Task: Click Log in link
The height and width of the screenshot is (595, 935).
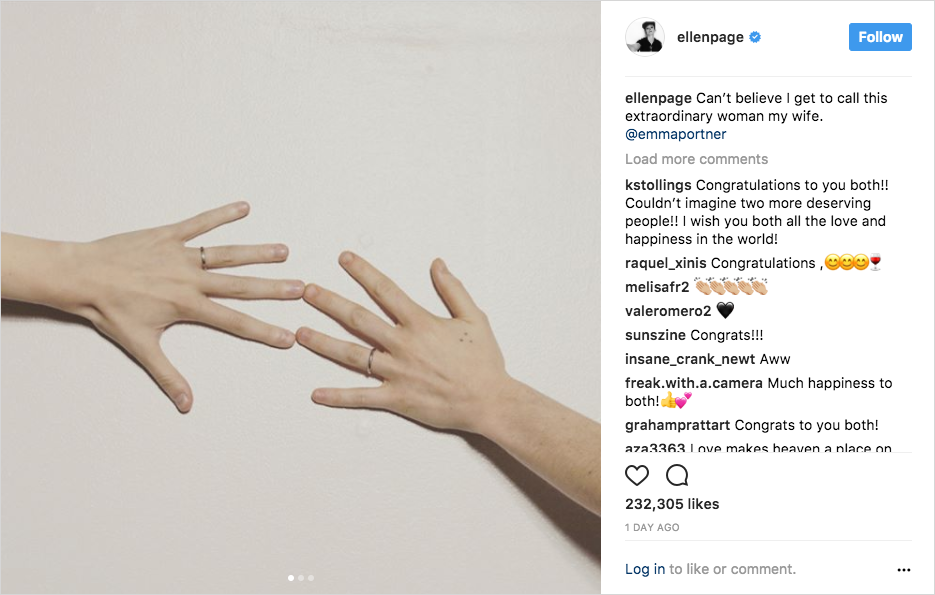Action: [x=645, y=569]
